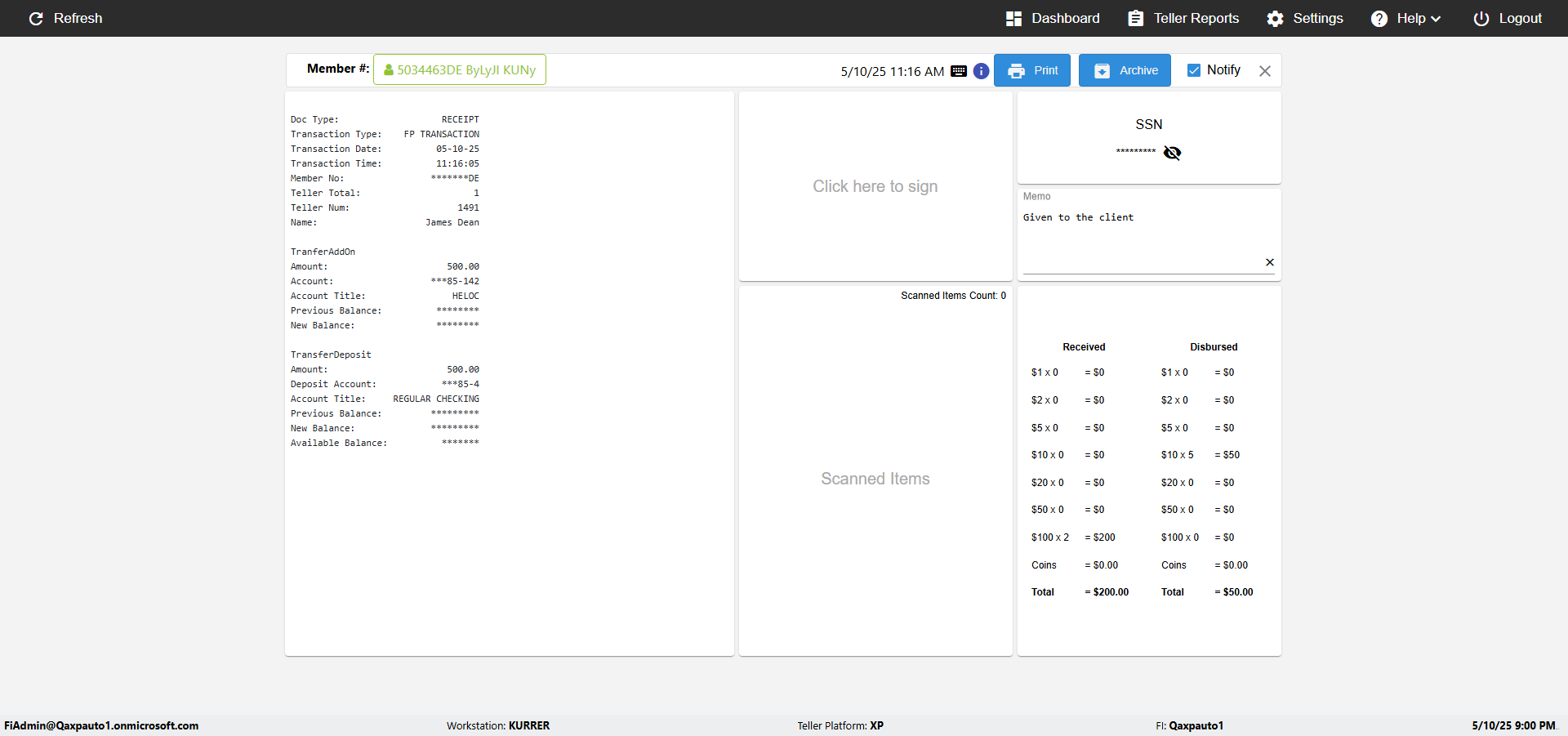
Task: Click the Disbursed column header
Action: 1214,347
